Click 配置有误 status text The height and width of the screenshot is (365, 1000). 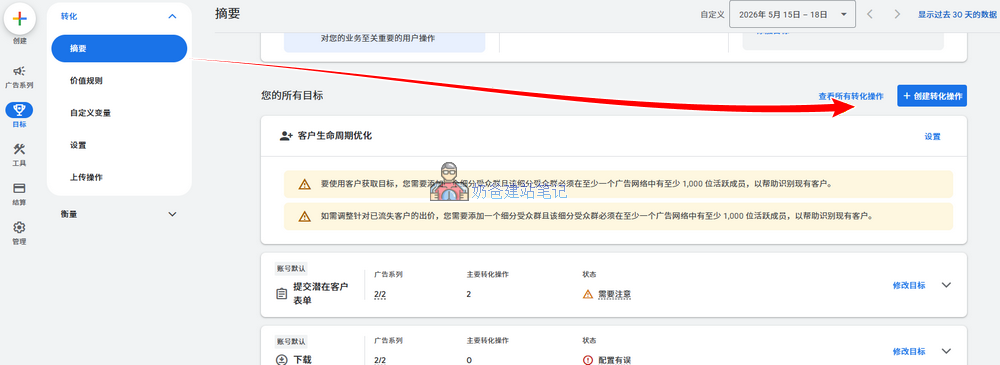coord(614,360)
